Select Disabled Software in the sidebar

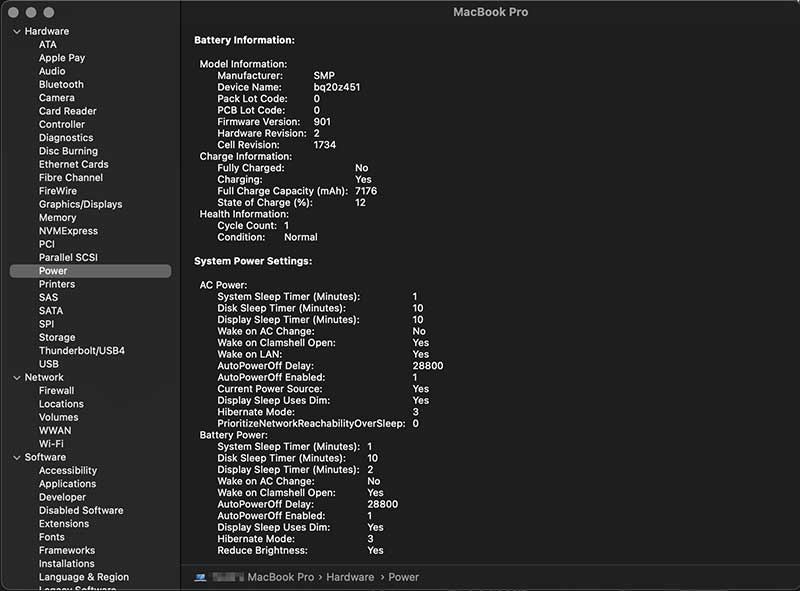(x=81, y=510)
